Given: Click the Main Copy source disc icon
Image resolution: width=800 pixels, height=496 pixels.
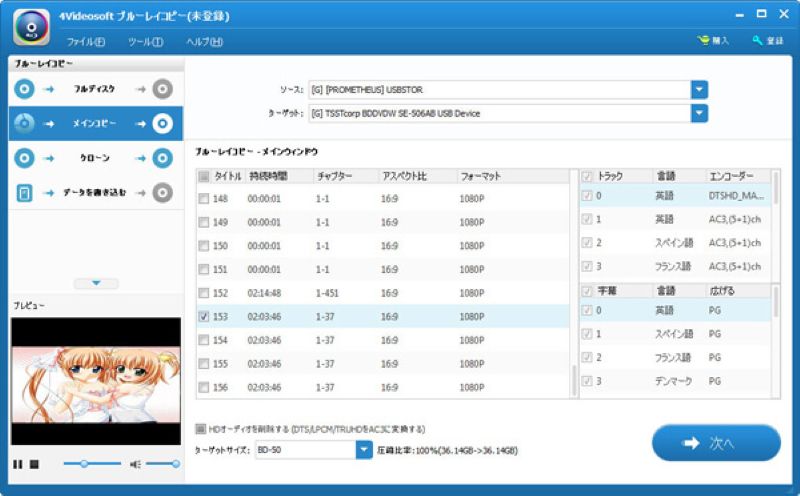Looking at the screenshot, I should tap(24, 123).
